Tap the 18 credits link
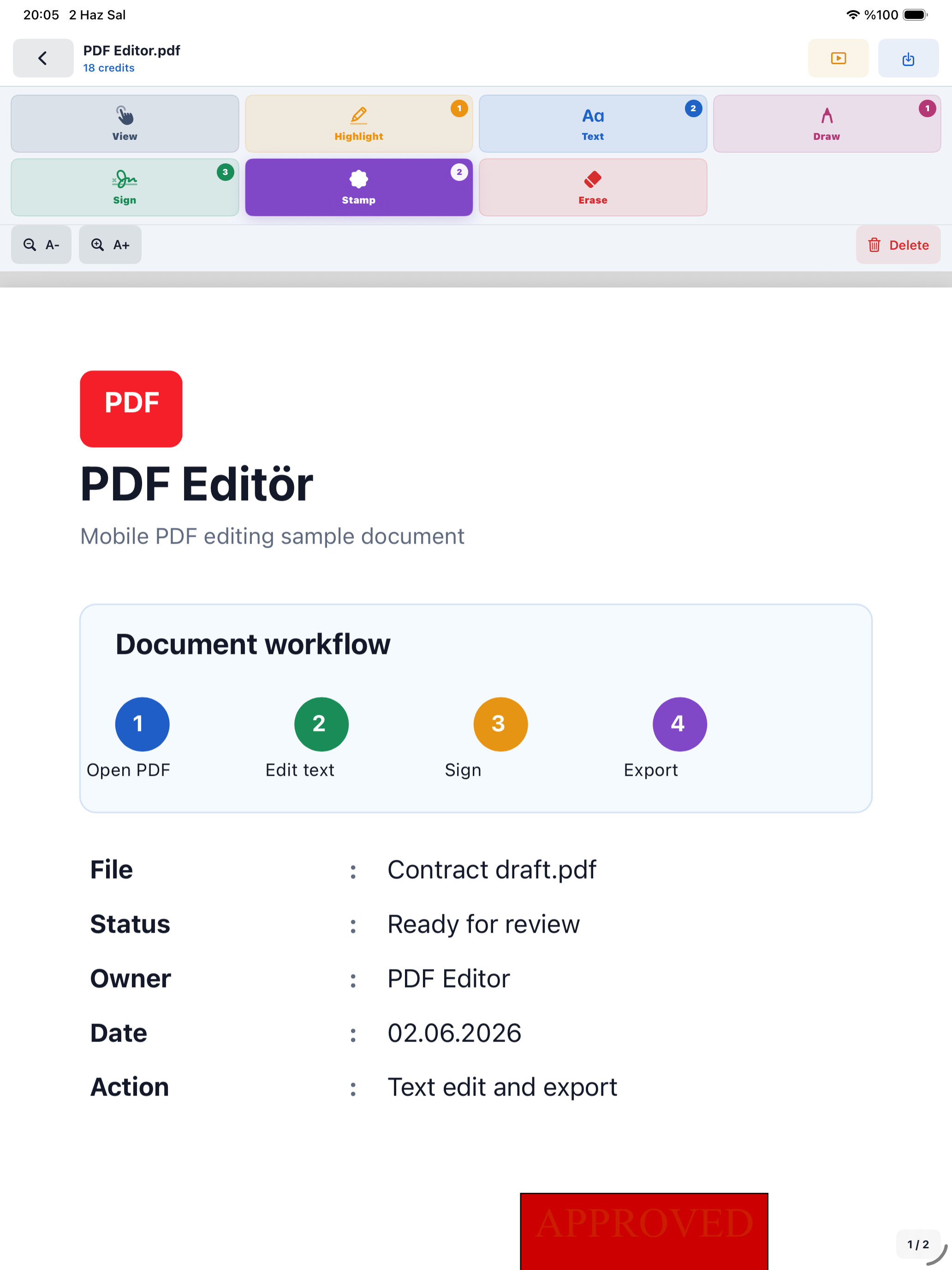952x1270 pixels. tap(108, 68)
